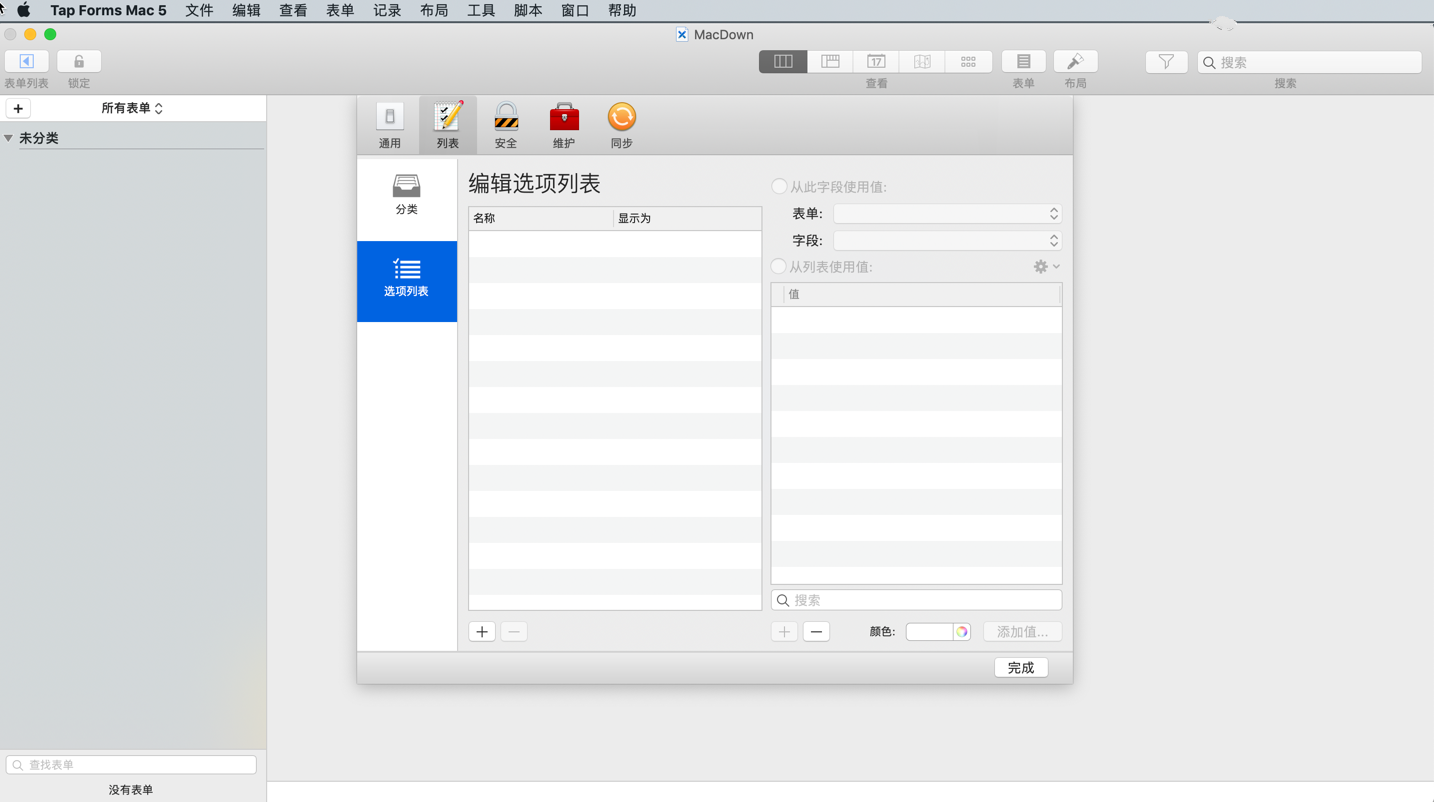Open the 工具 menu

click(x=481, y=10)
